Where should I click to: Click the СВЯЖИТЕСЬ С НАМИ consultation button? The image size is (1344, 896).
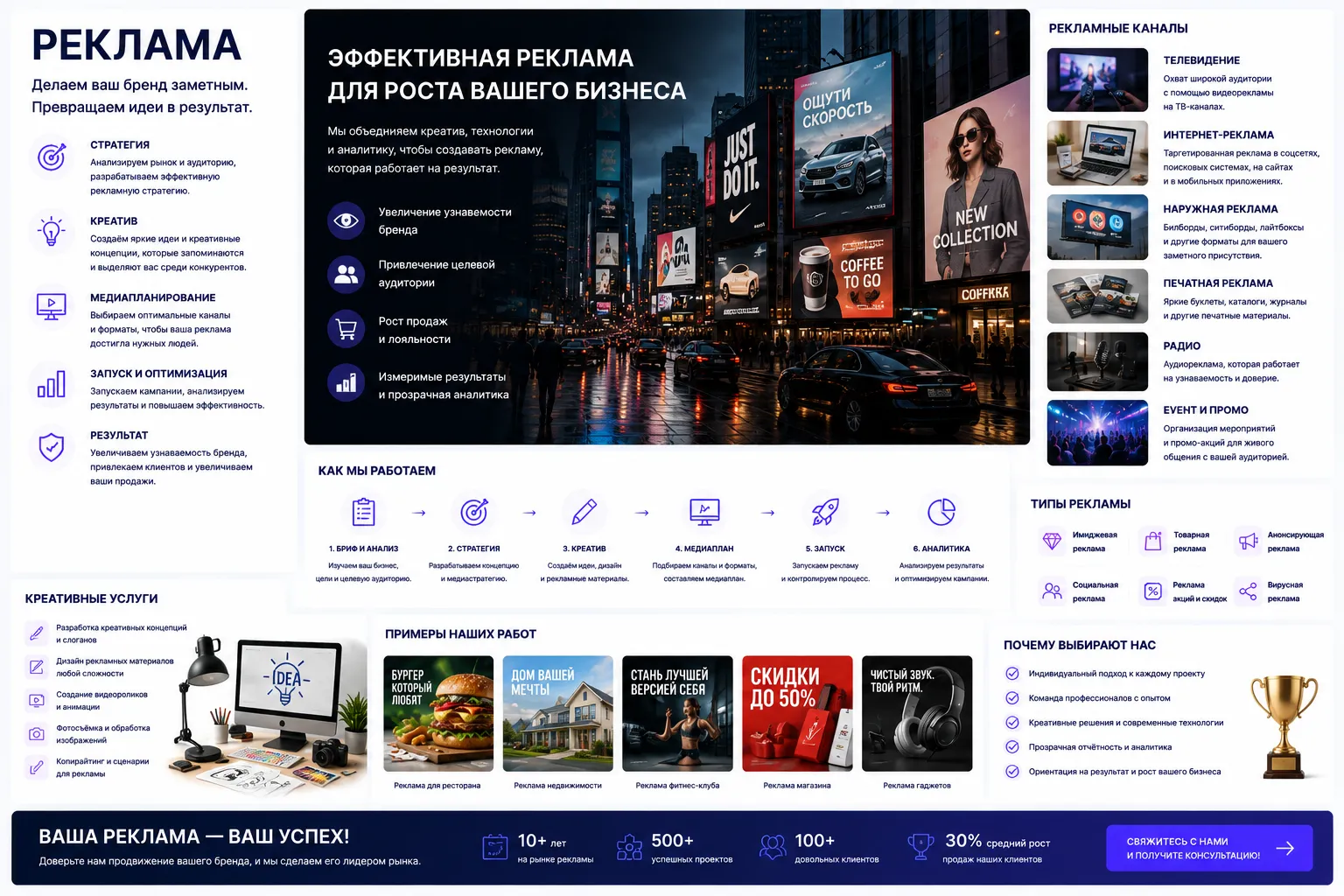1209,848
